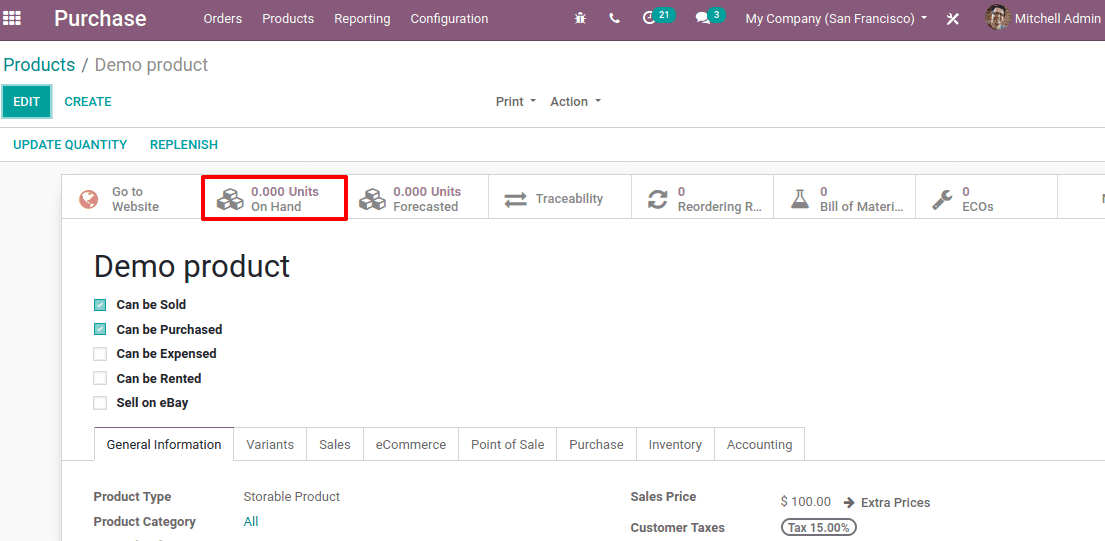Open the Orders menu
Image resolution: width=1105 pixels, height=541 pixels.
223,19
